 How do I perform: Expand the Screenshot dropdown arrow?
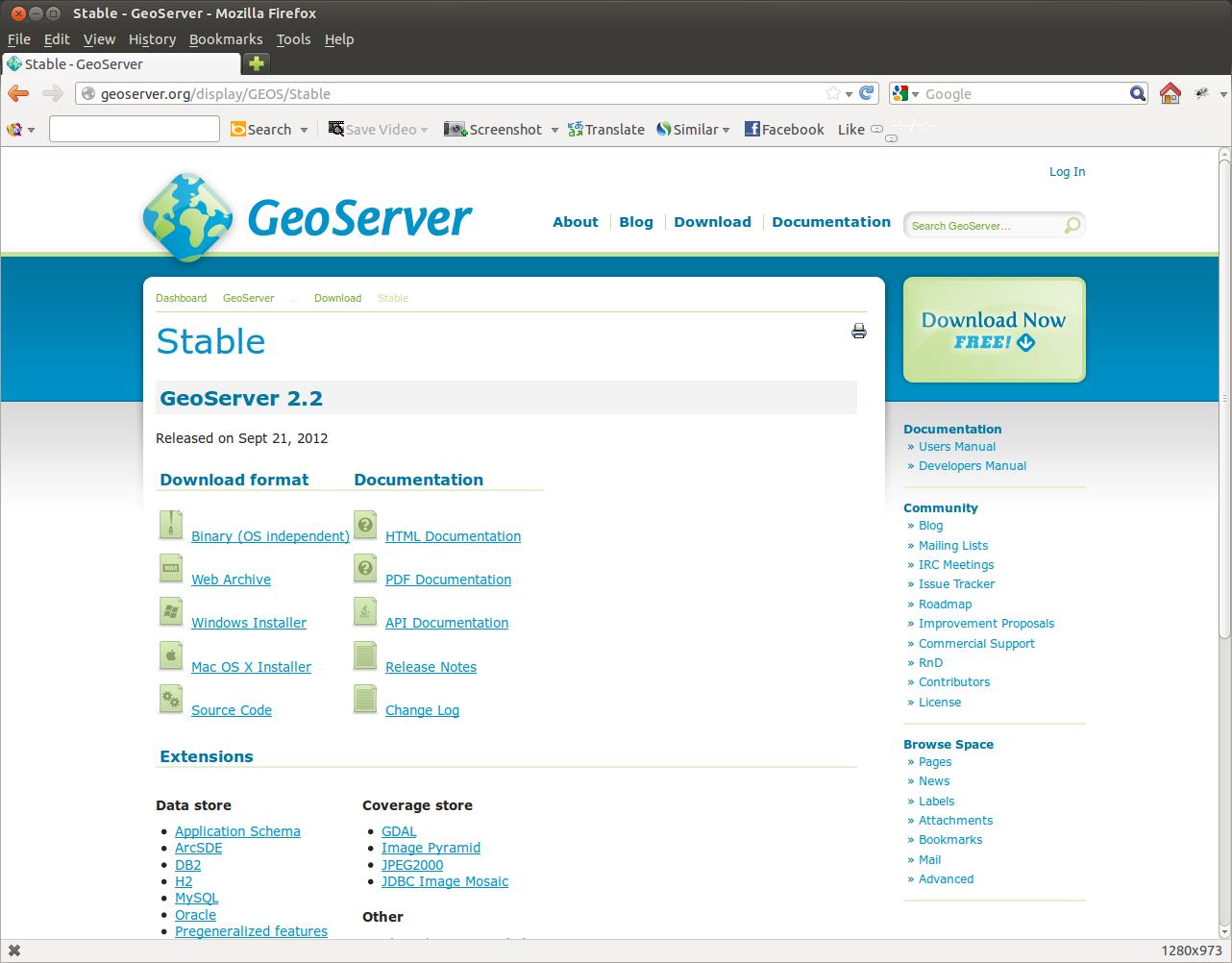tap(554, 130)
